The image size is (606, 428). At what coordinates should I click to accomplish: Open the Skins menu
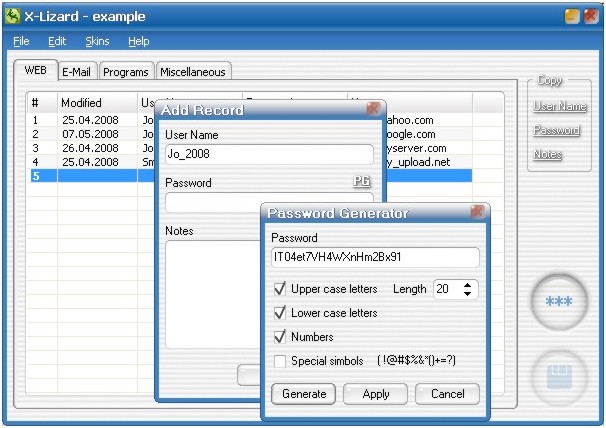97,41
